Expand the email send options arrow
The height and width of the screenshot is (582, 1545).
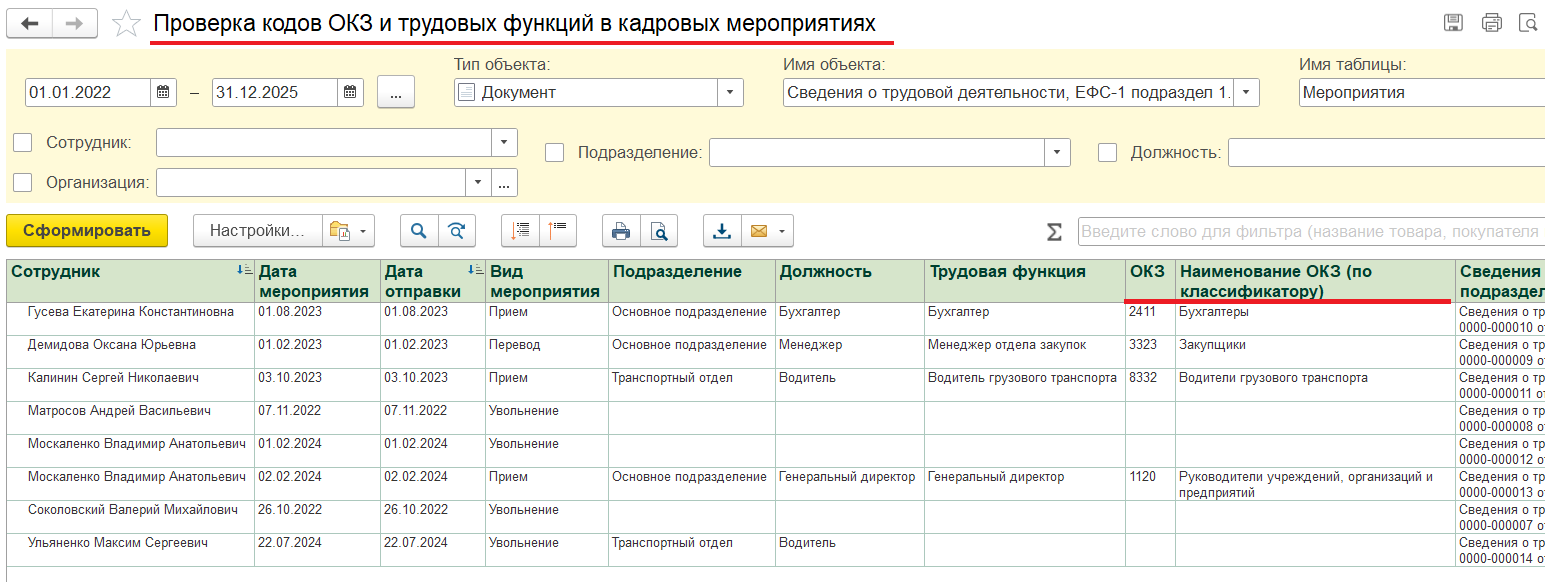[x=781, y=231]
